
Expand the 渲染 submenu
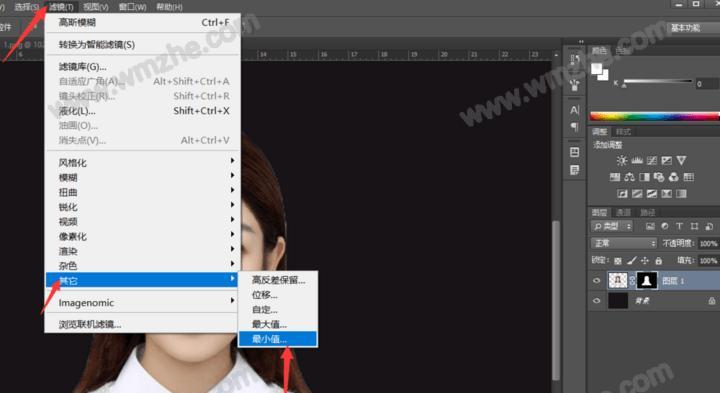[142, 251]
